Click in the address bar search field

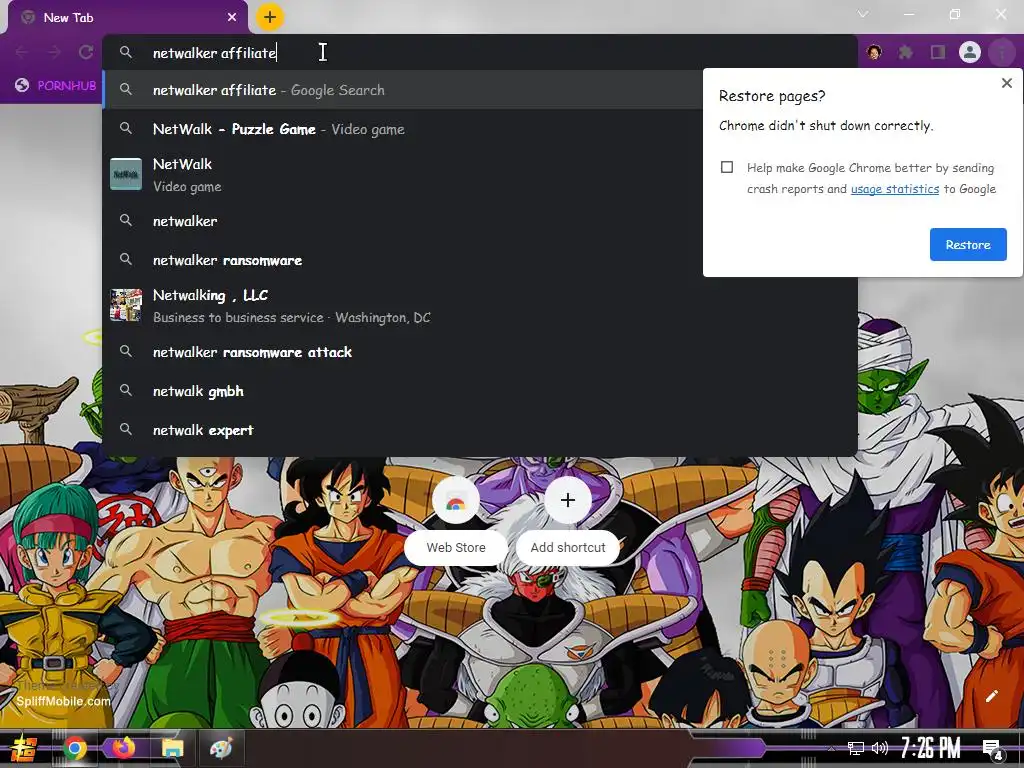click(479, 52)
